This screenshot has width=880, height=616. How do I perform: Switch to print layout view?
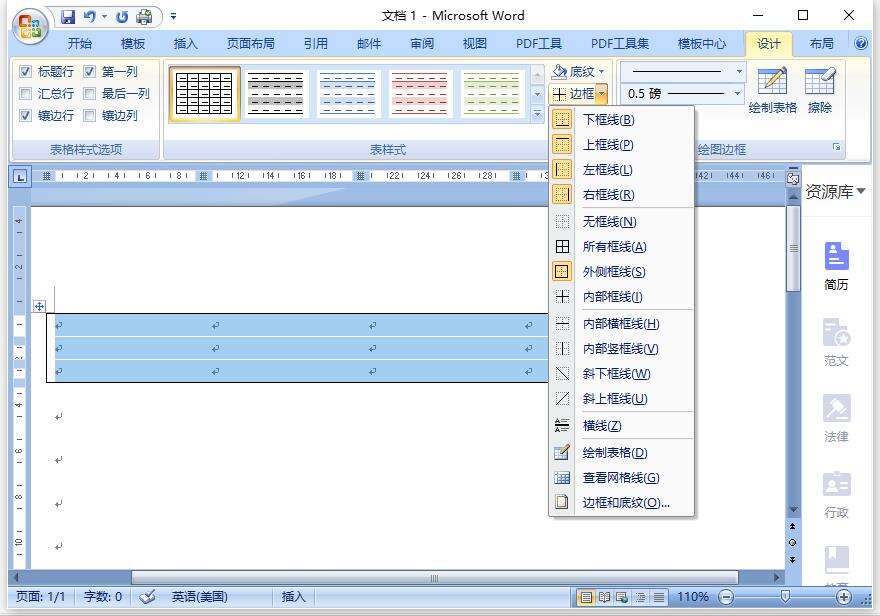(586, 597)
